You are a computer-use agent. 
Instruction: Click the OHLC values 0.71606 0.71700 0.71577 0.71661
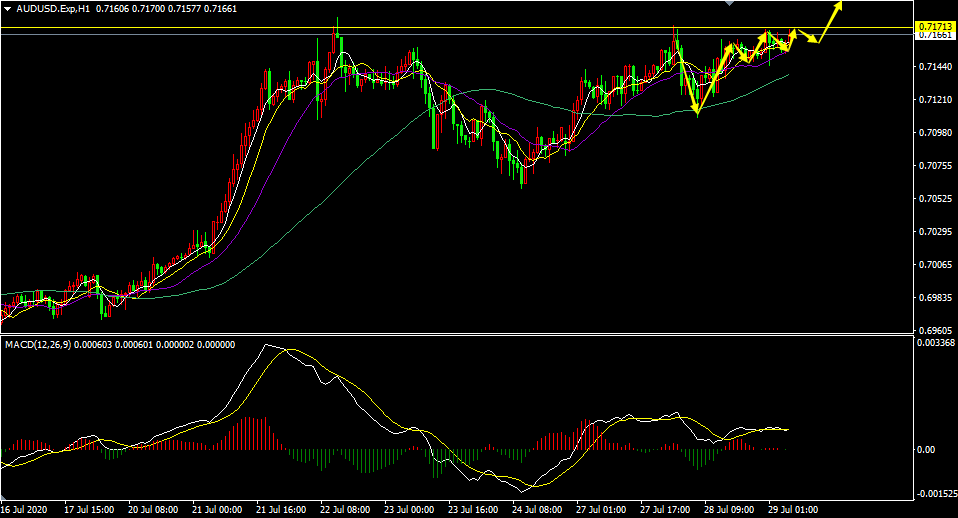coord(166,9)
